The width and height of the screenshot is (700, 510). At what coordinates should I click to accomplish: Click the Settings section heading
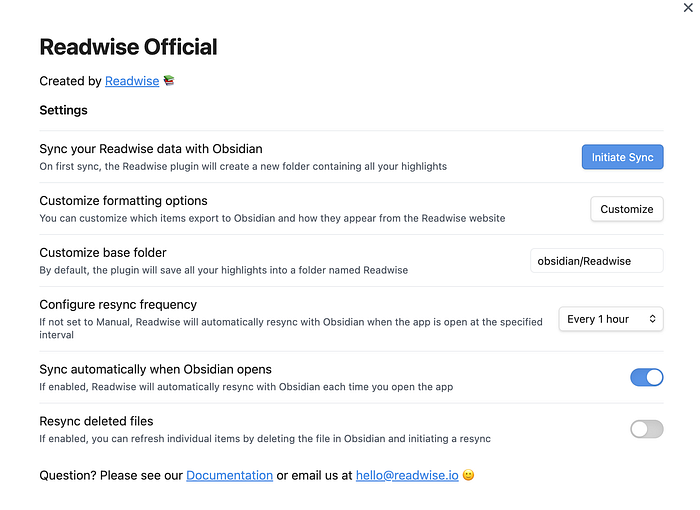tap(63, 110)
